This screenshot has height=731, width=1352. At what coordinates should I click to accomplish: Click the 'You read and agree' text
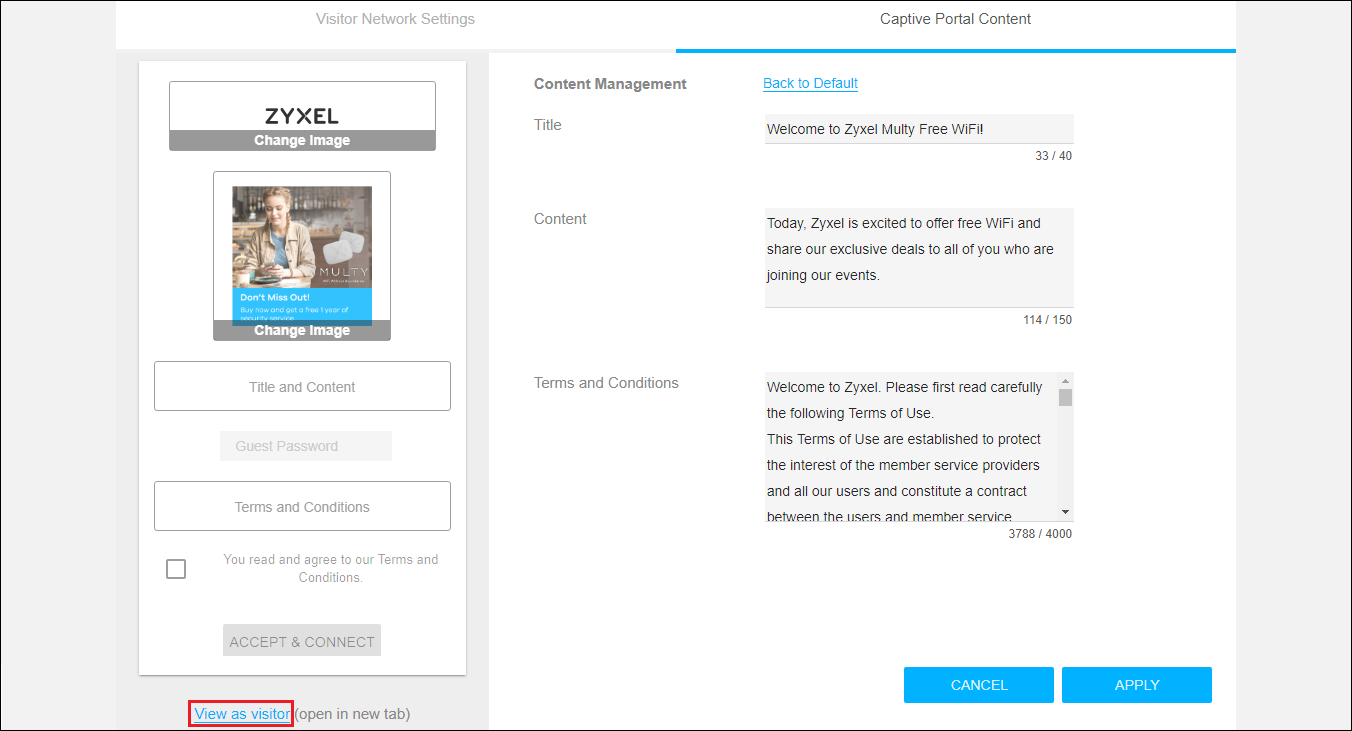tap(330, 568)
